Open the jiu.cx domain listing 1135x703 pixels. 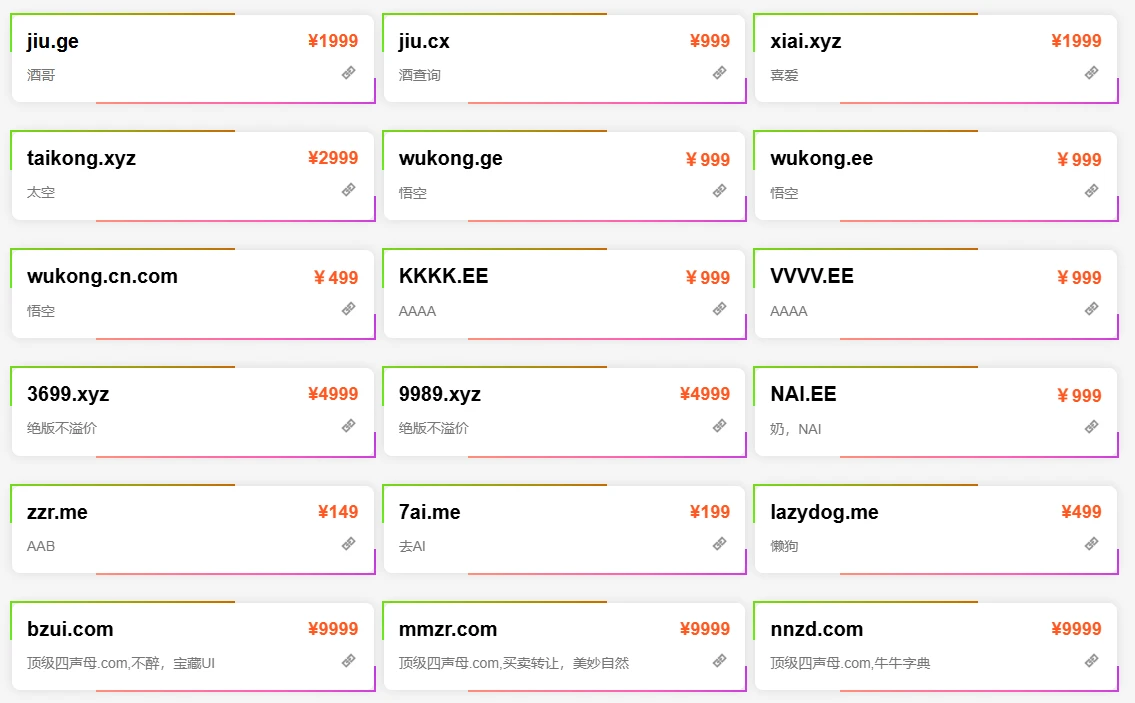pos(424,41)
